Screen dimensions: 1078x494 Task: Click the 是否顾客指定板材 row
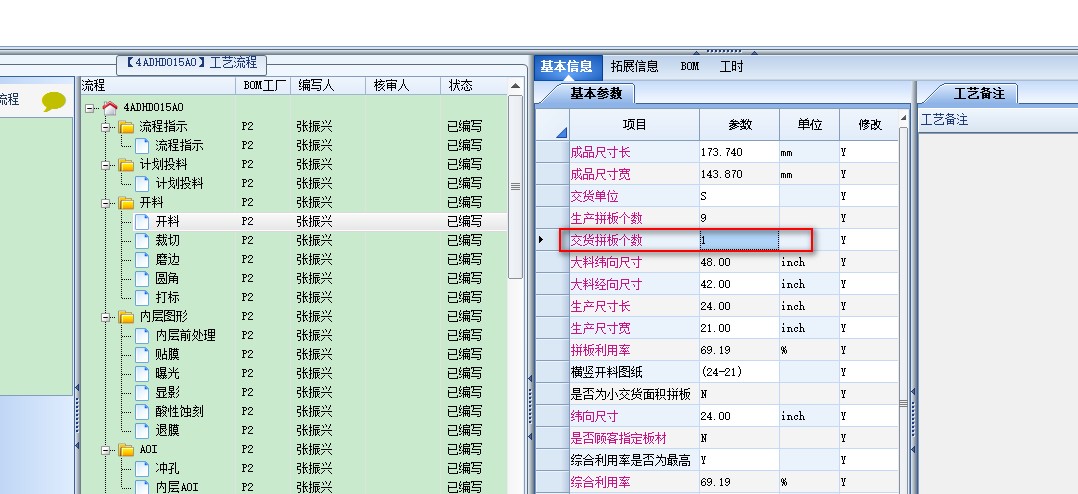[x=717, y=438]
